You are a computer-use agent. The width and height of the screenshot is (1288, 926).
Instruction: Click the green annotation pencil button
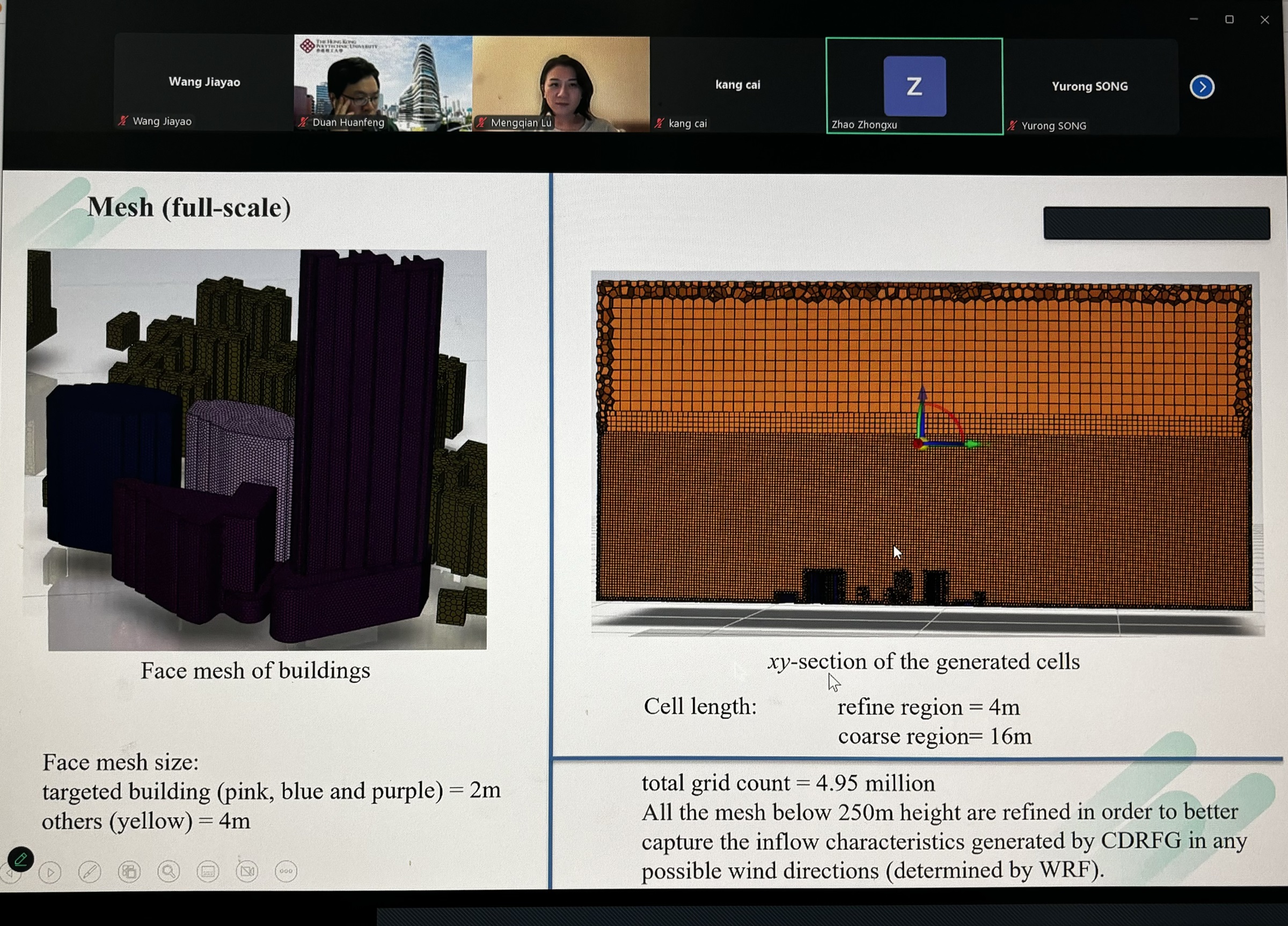click(x=21, y=858)
